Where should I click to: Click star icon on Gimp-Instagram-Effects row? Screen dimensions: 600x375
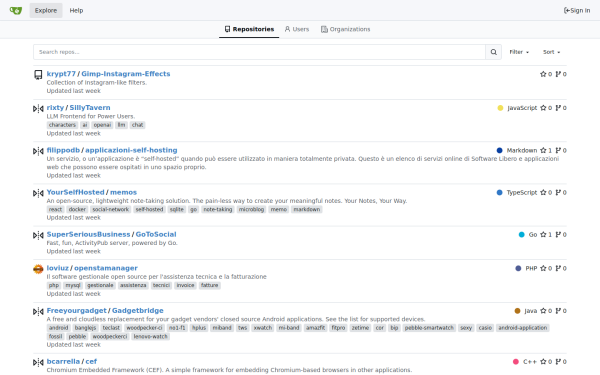click(x=543, y=74)
